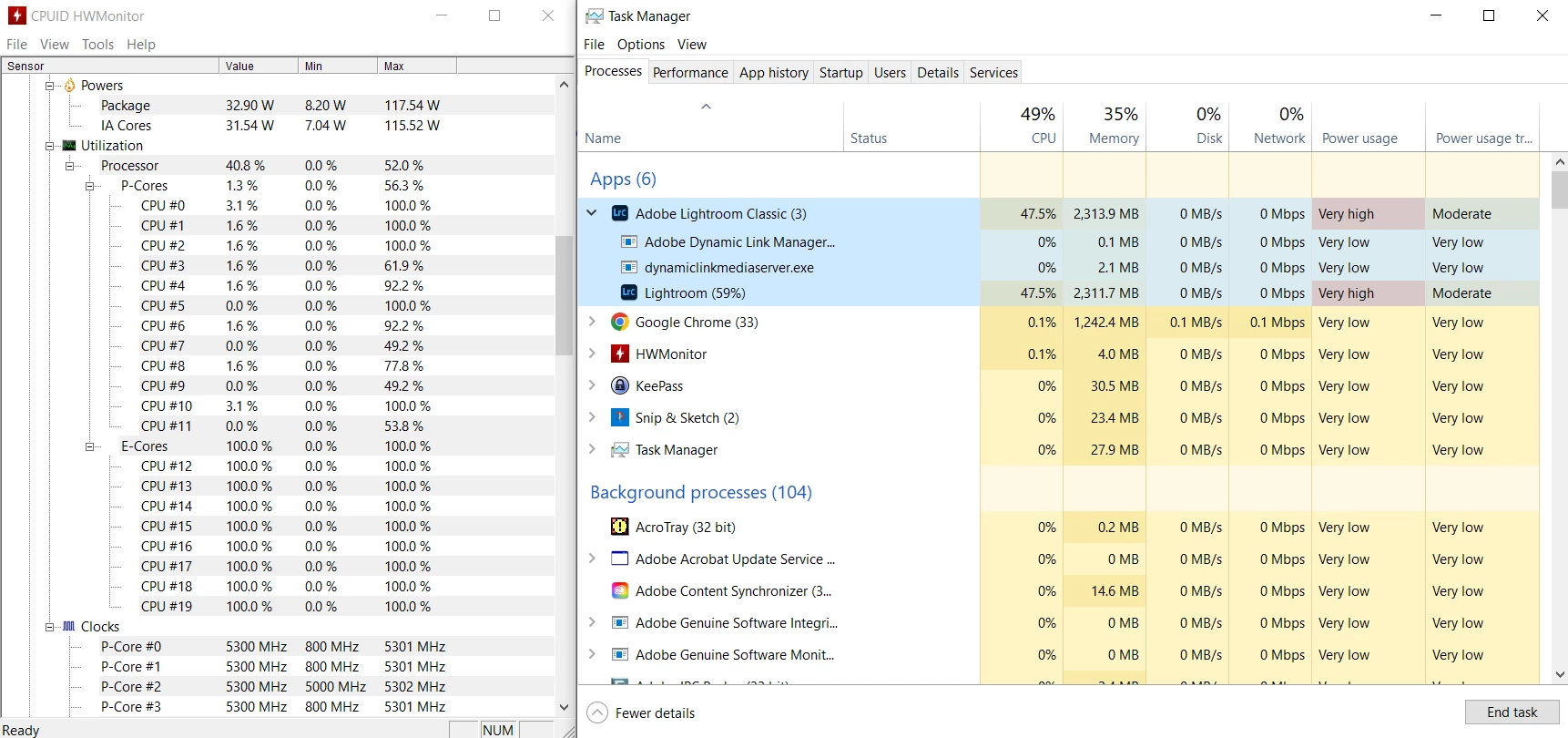Click the Value column header in HWMonitor

[x=259, y=66]
